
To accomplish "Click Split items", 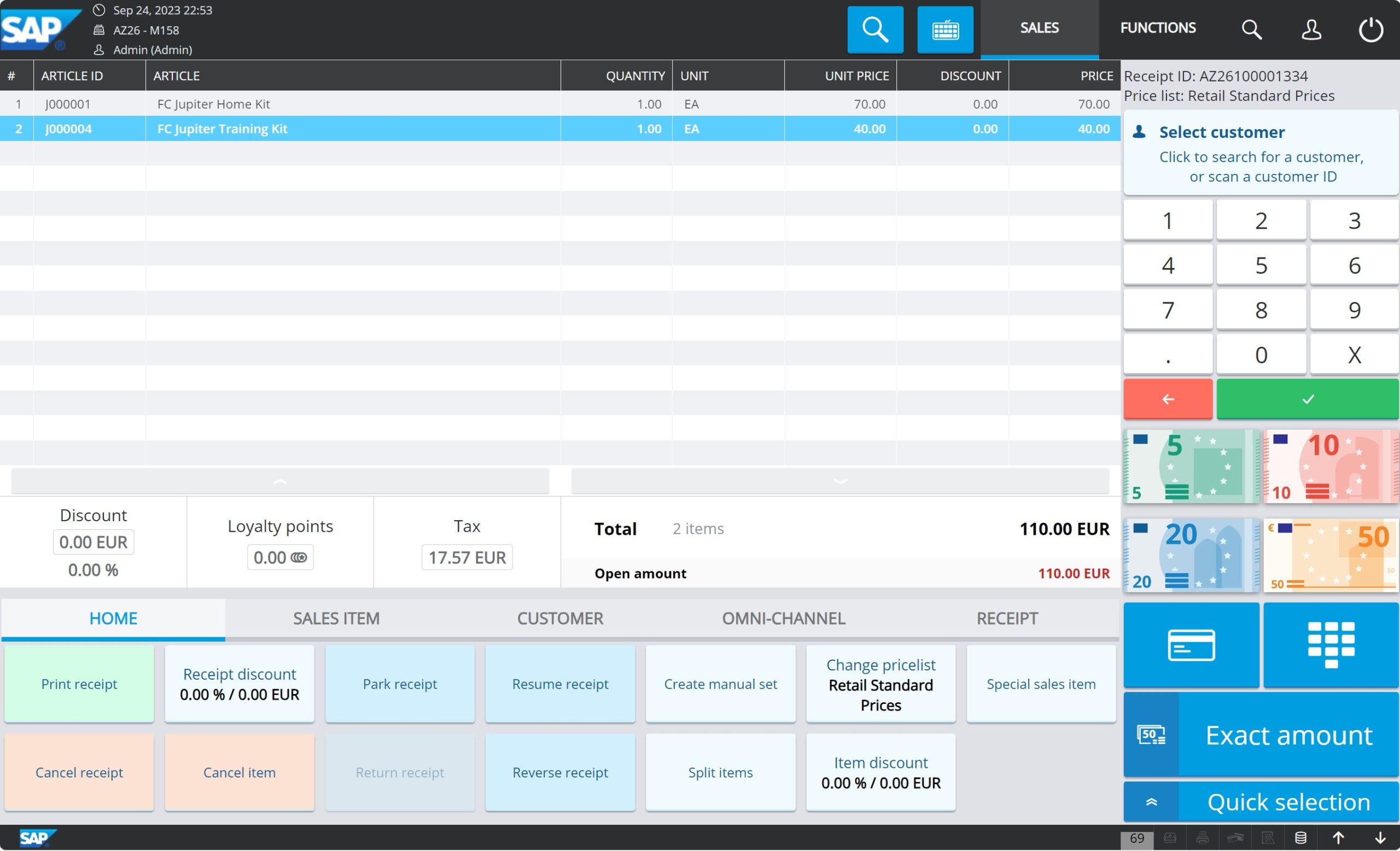I will pos(720,773).
